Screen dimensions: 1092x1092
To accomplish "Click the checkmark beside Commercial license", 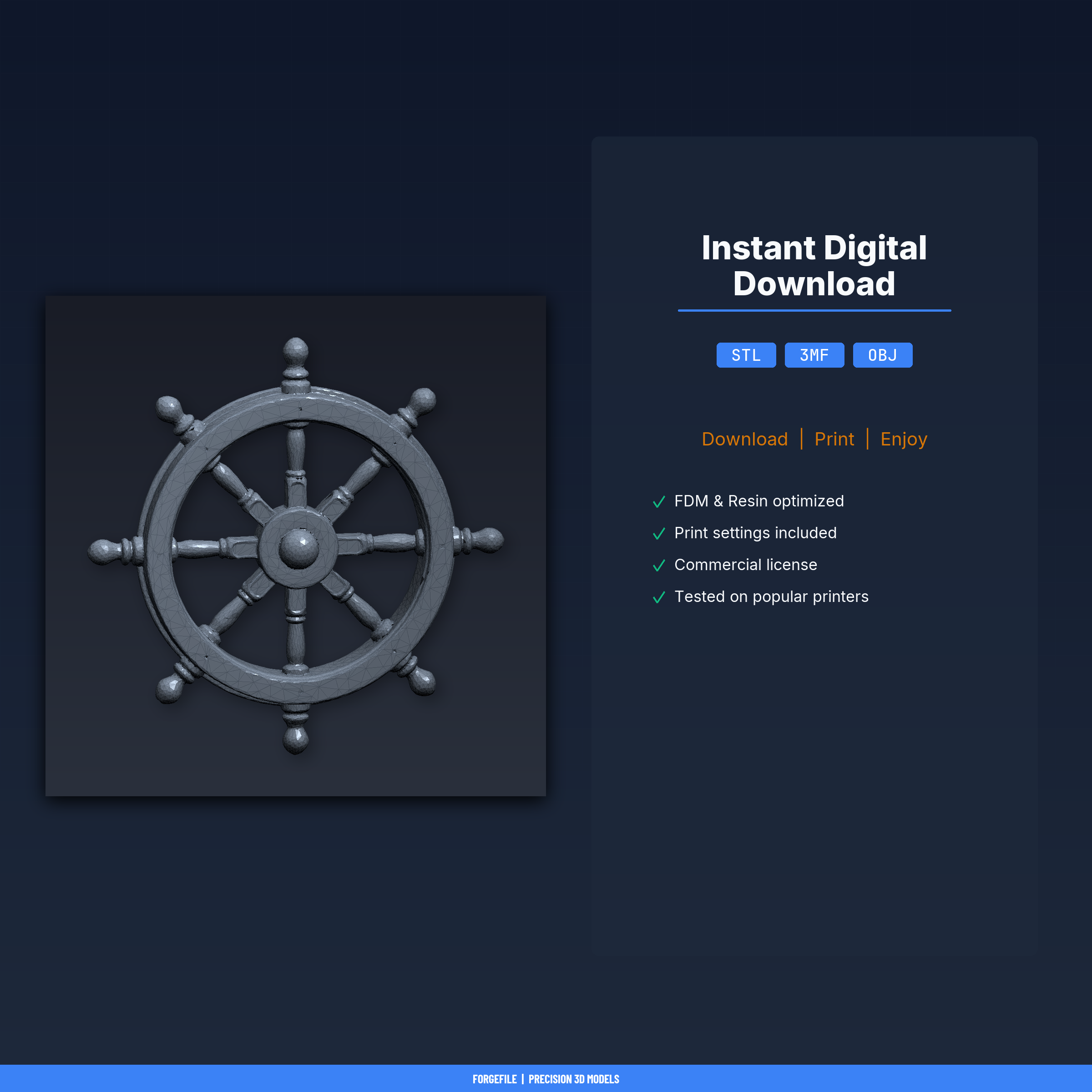I will click(658, 565).
